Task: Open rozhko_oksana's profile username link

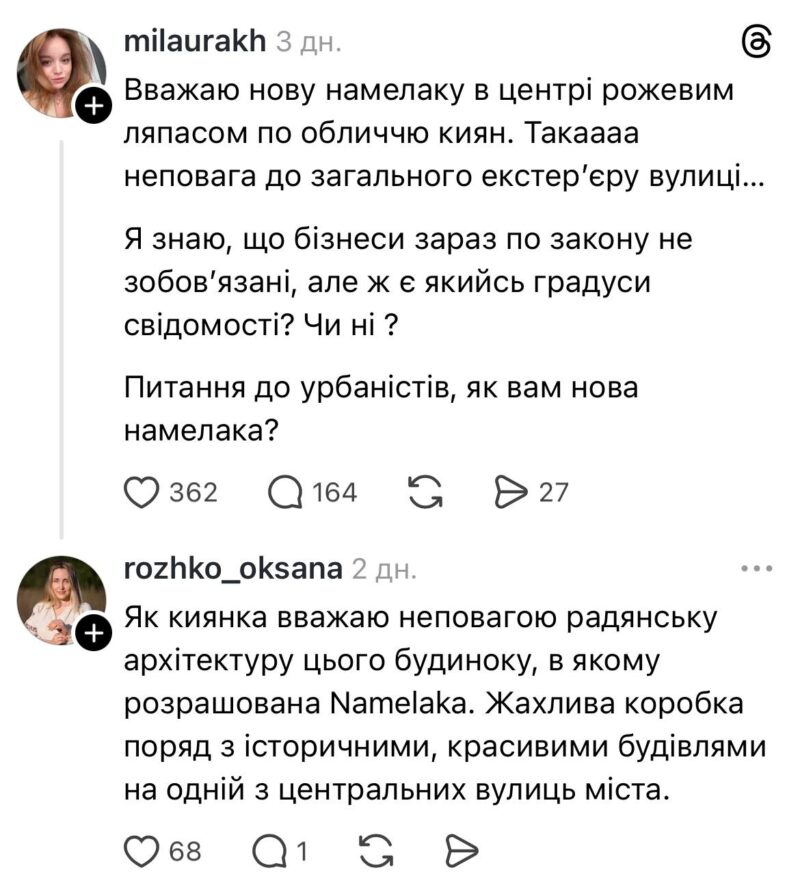Action: point(233,569)
